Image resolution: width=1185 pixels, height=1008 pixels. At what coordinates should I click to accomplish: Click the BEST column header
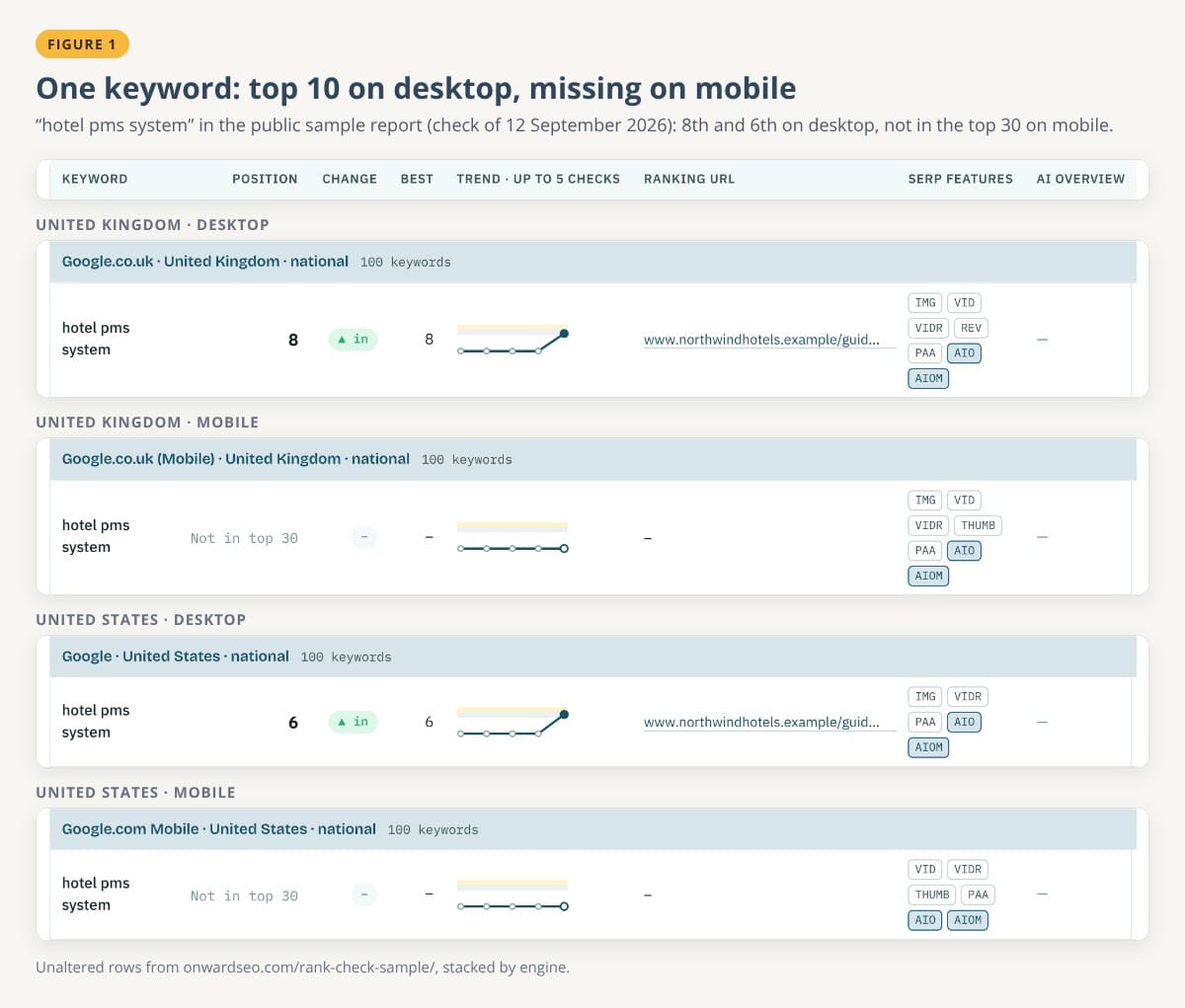417,180
